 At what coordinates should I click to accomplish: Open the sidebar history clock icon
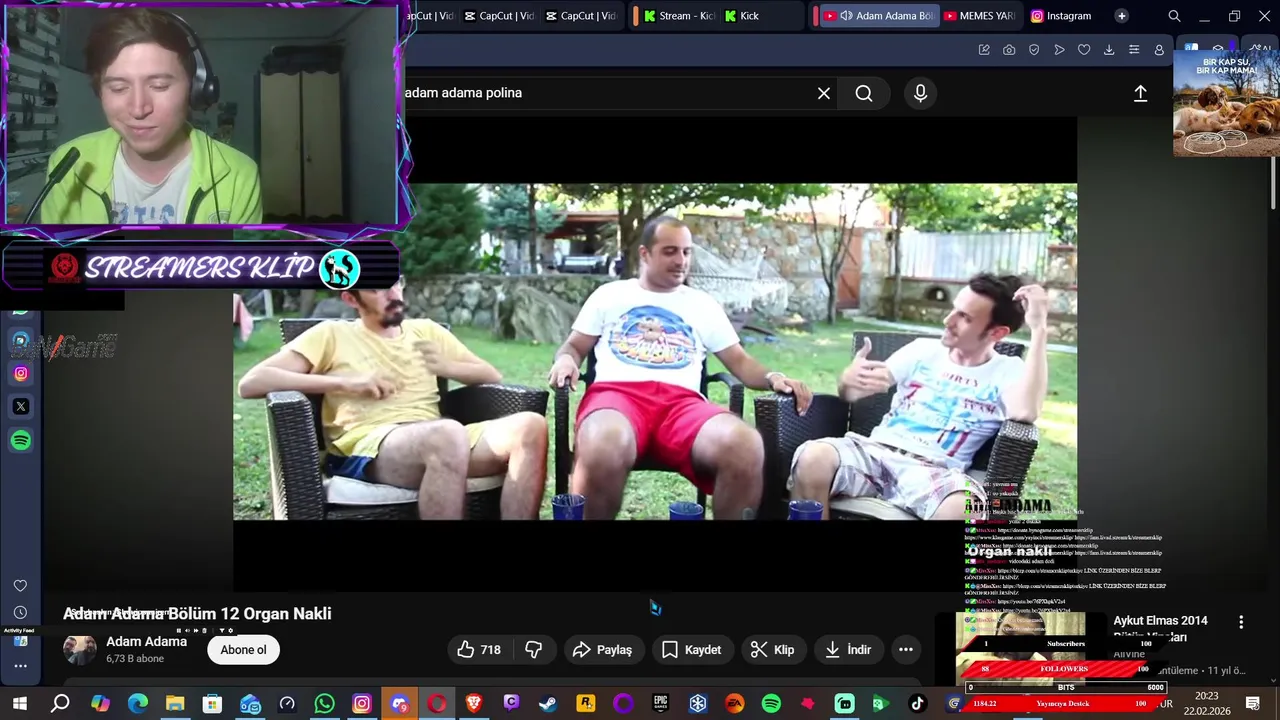point(20,612)
